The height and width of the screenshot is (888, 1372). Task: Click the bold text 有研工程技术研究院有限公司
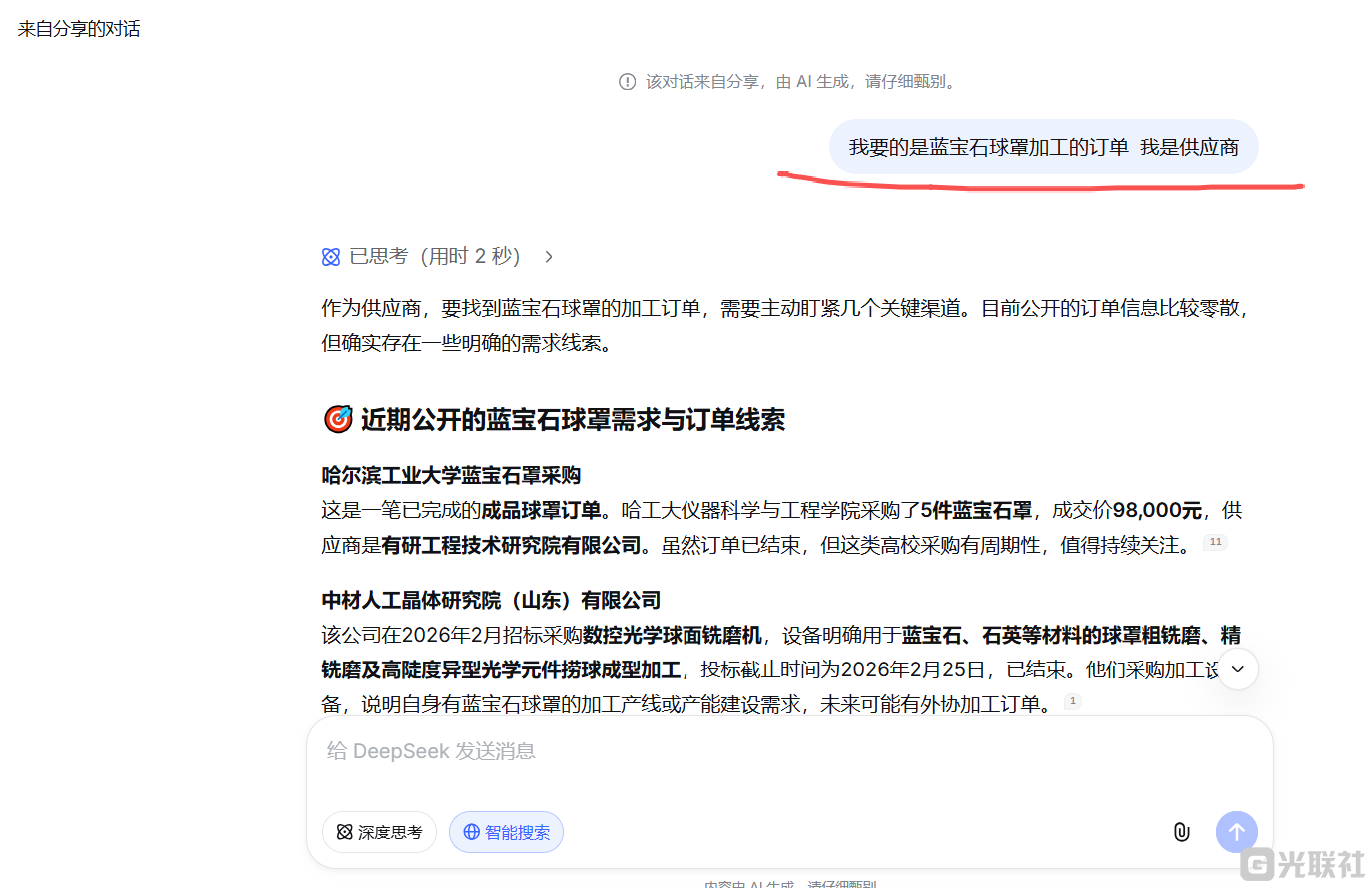[x=511, y=545]
